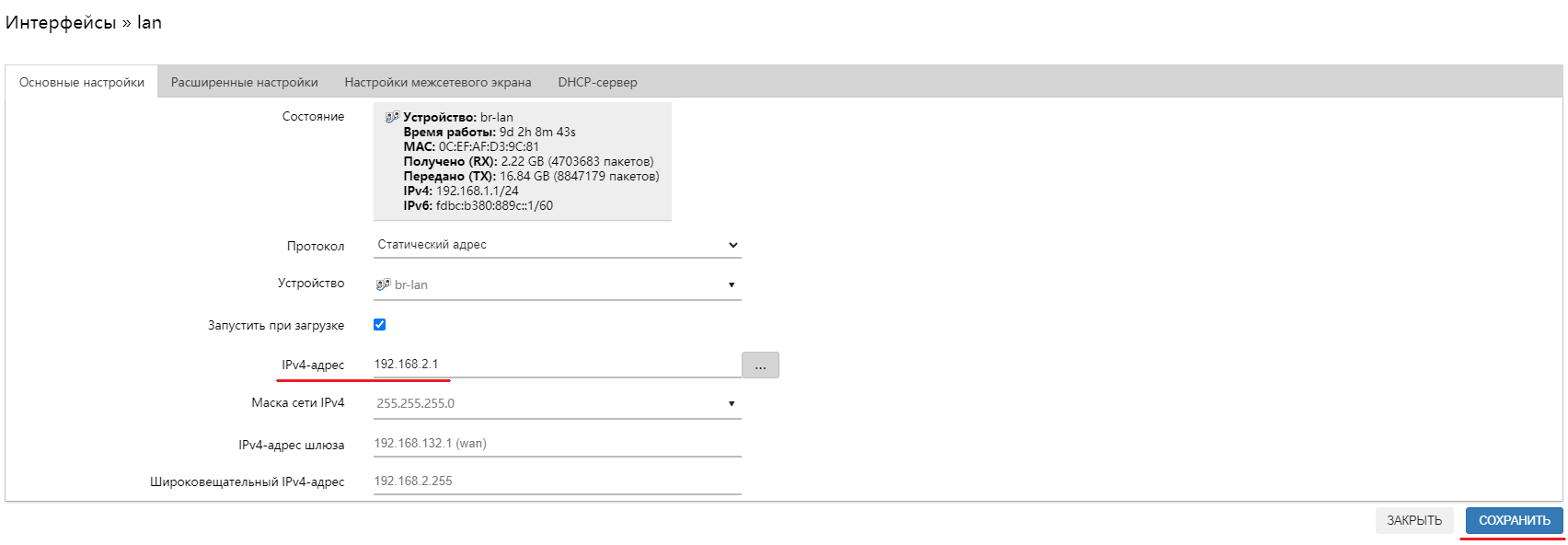Go to the DHCP-сервер tab

597,82
